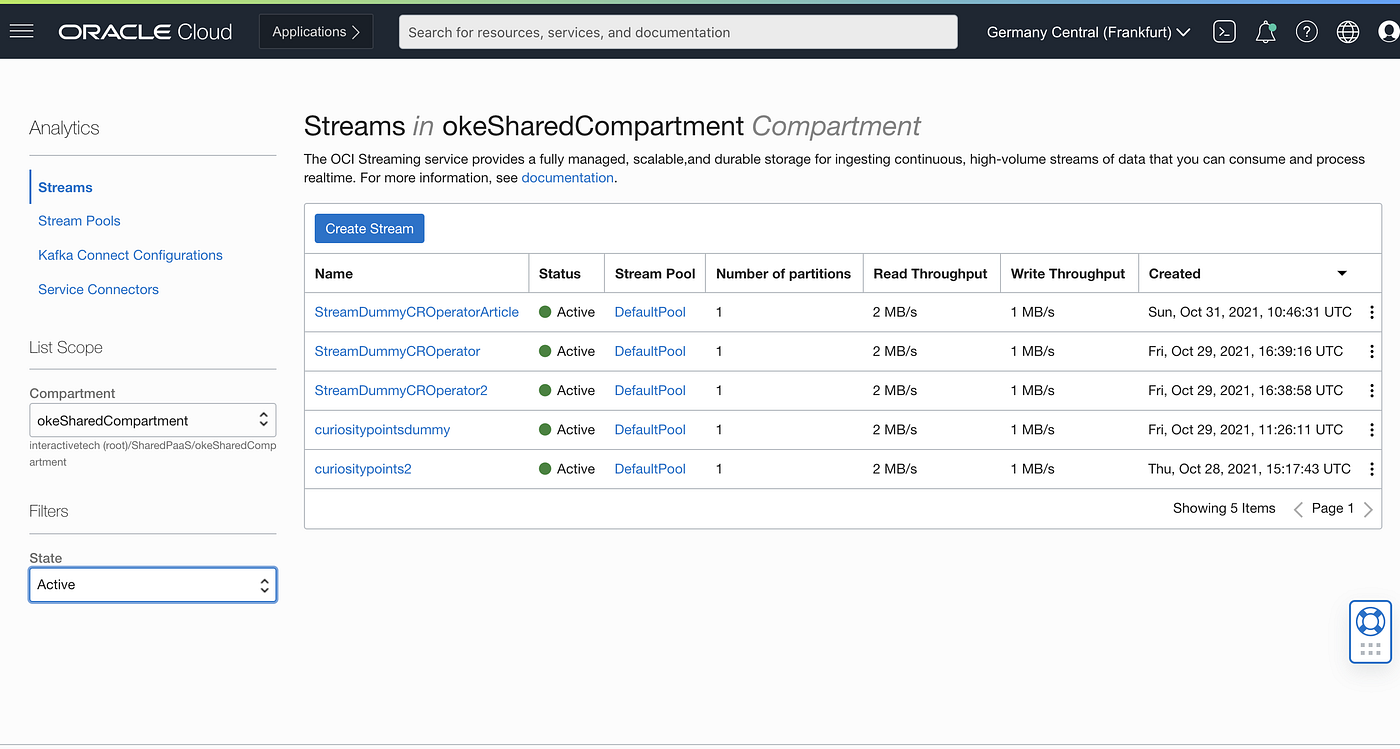Go to the next page arrow
Screen dimensions: 1400x749
(1368, 509)
